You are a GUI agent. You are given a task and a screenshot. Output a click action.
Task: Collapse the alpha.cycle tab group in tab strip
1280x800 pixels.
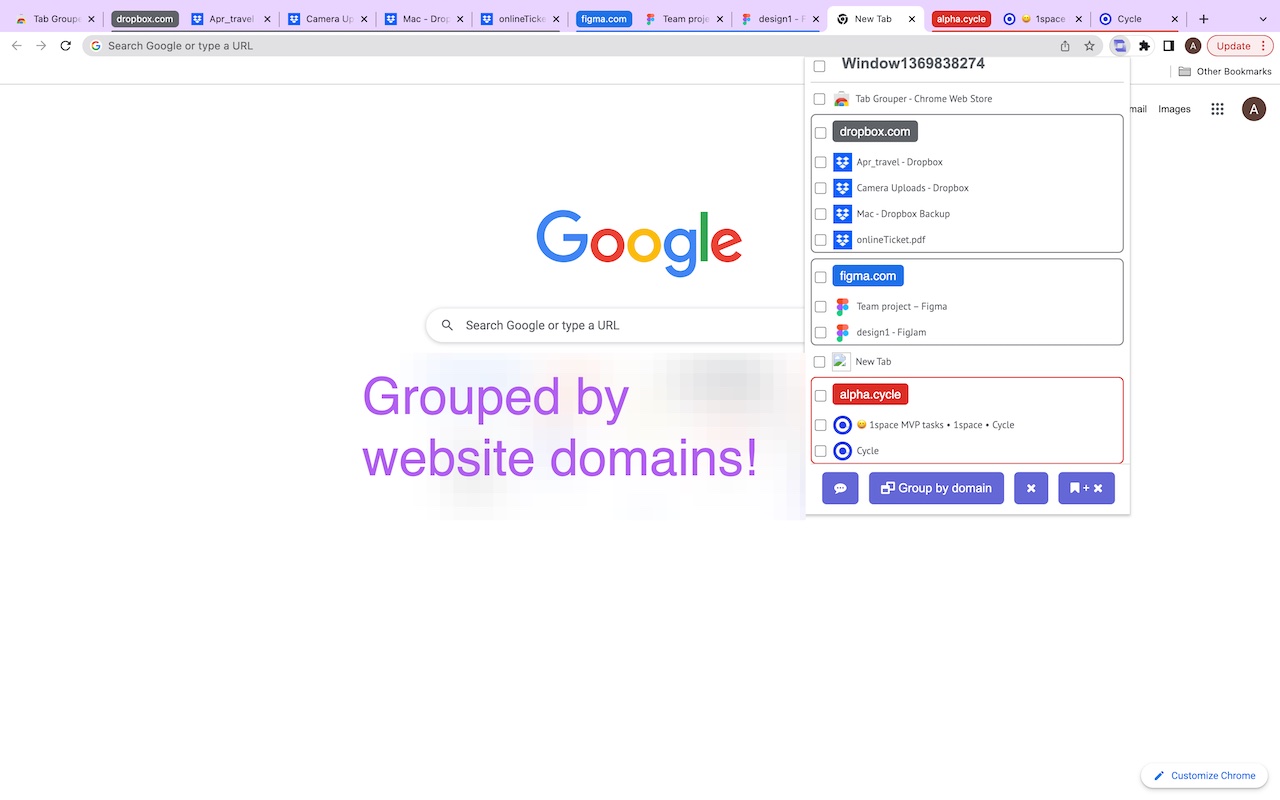click(x=961, y=19)
